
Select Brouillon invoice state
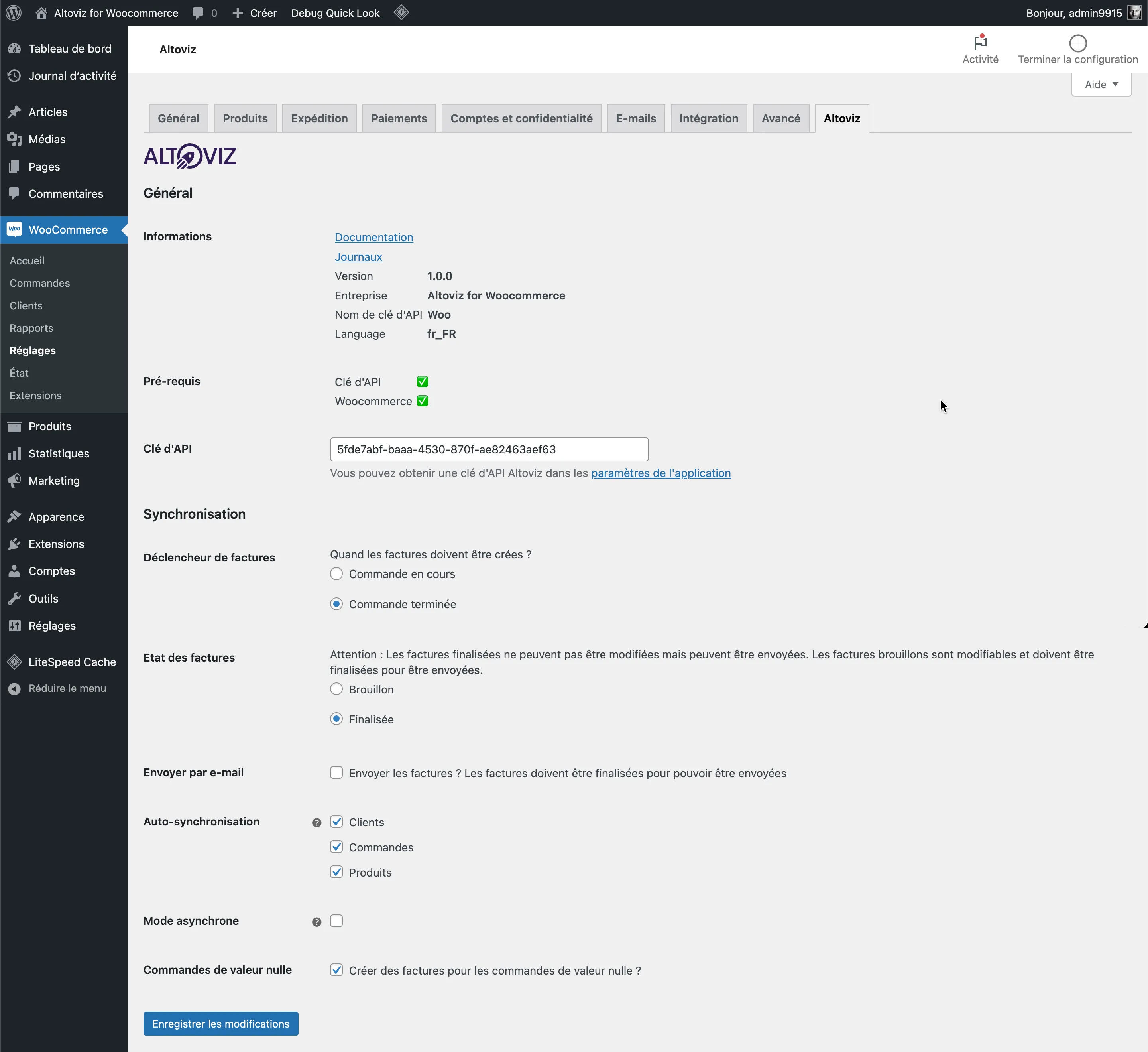336,689
